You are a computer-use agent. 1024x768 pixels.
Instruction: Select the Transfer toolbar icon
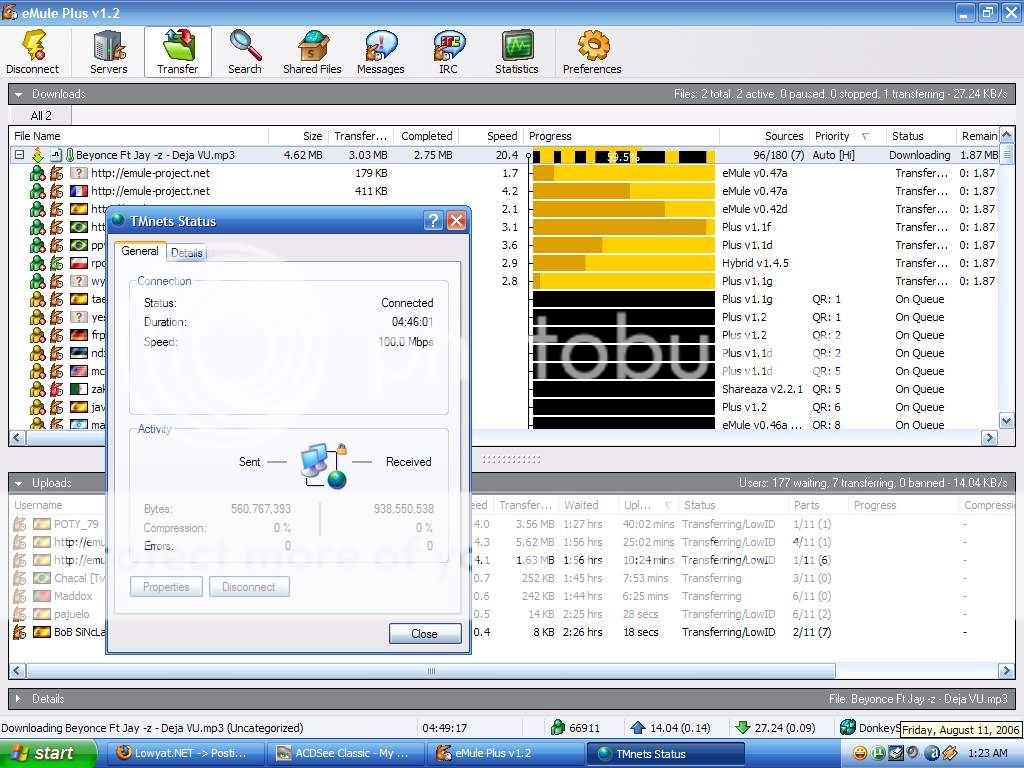point(177,50)
